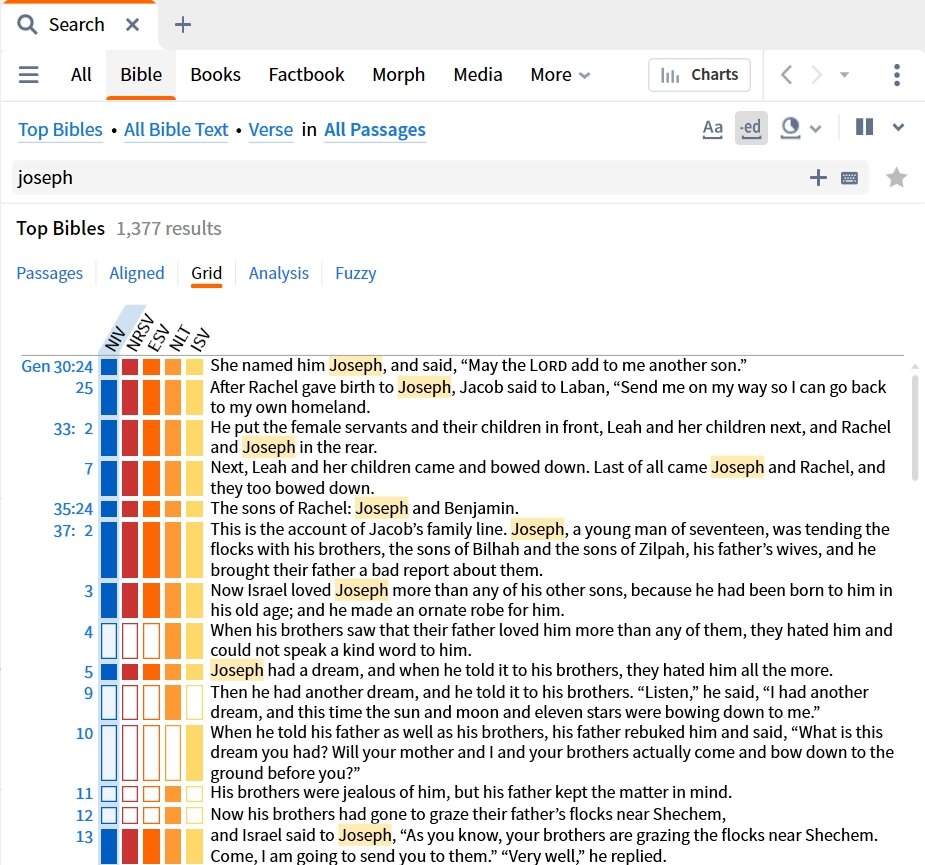Switch to Passages results view
Viewport: 925px width, 865px height.
(x=50, y=273)
